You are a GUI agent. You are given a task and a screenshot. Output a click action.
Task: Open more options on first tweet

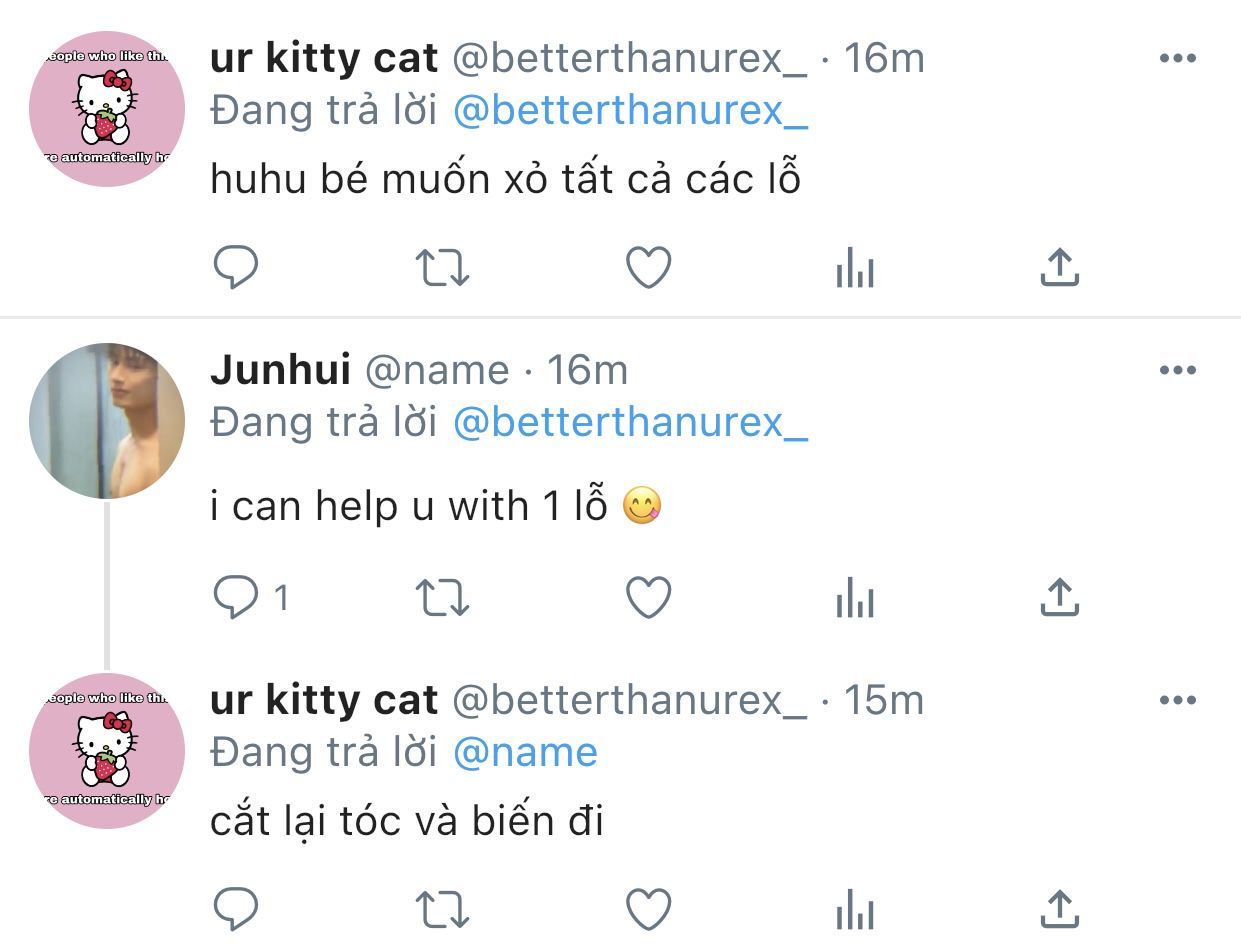[1177, 58]
